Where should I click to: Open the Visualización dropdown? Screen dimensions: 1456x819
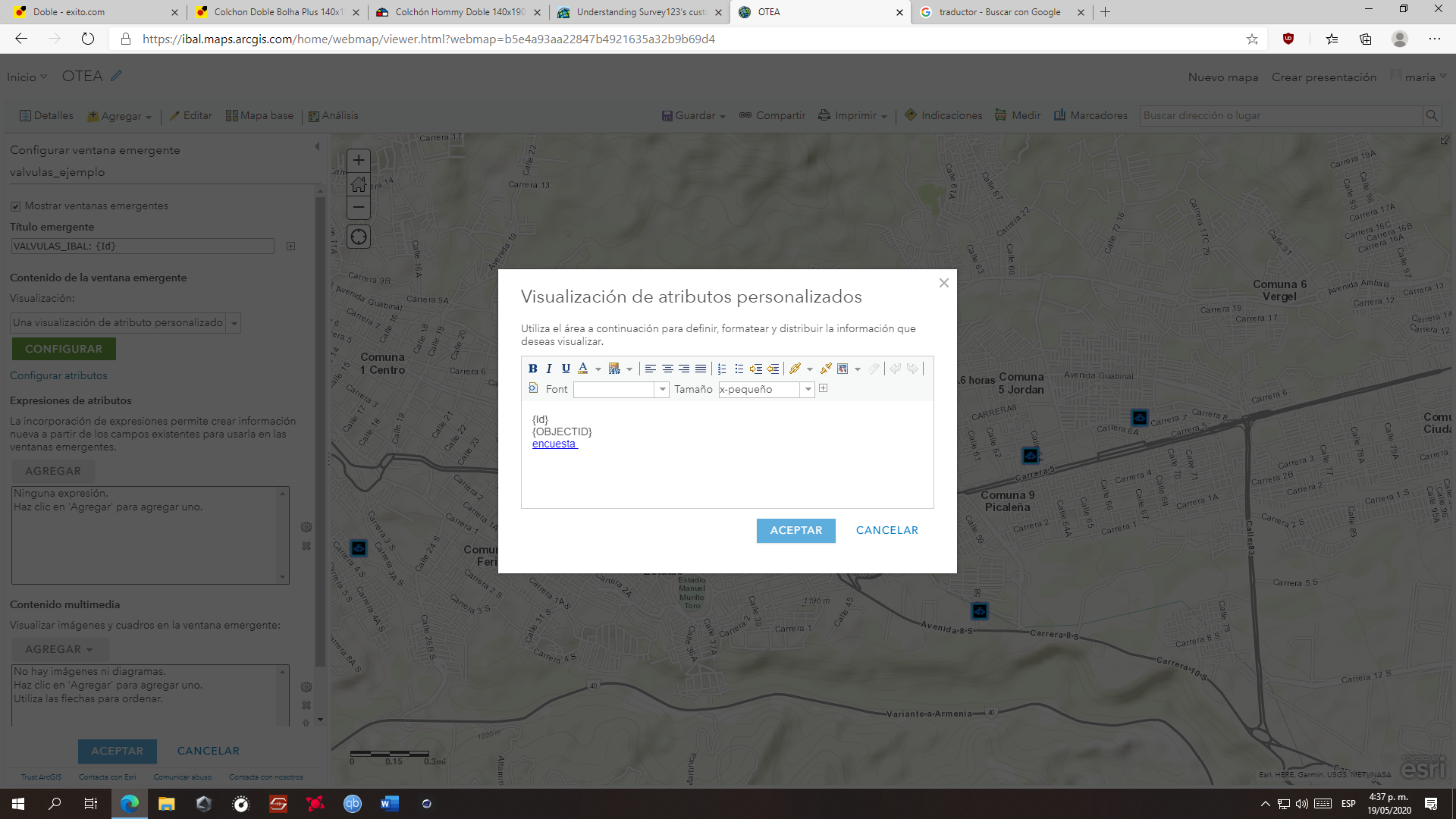125,323
